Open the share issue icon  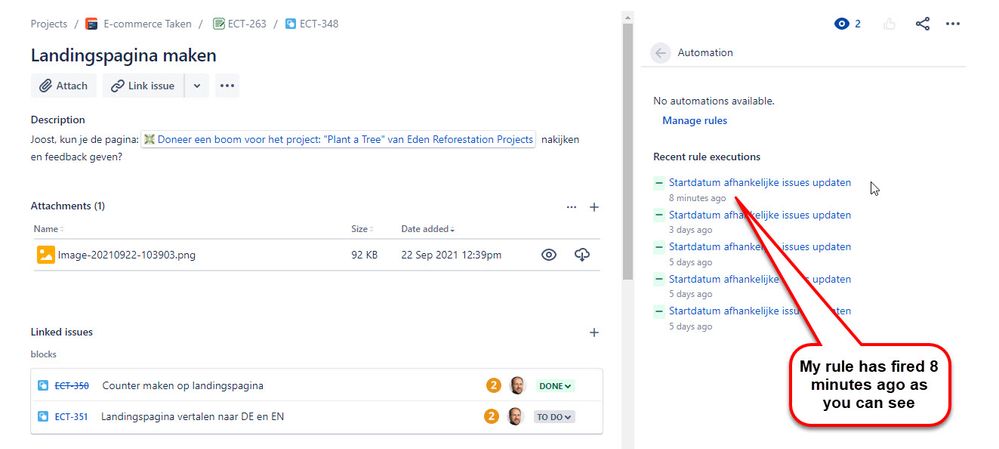point(922,24)
